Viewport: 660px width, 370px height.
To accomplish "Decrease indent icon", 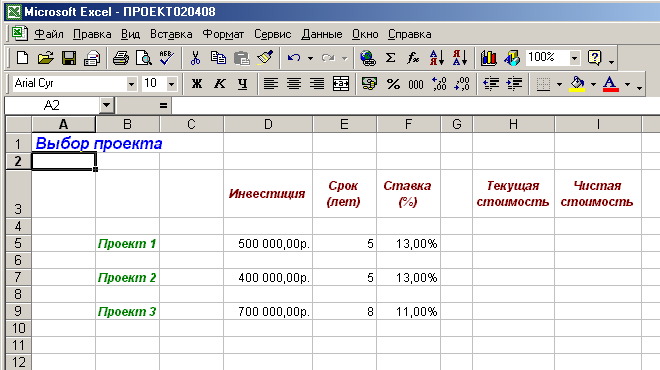I will click(x=491, y=84).
